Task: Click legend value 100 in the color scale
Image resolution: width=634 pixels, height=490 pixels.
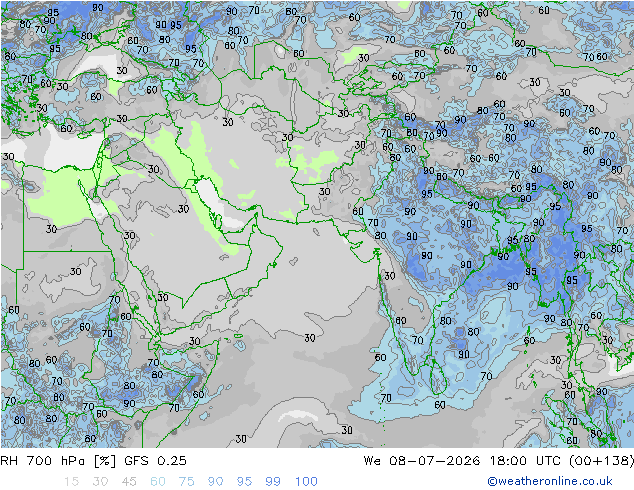Action: point(306,481)
